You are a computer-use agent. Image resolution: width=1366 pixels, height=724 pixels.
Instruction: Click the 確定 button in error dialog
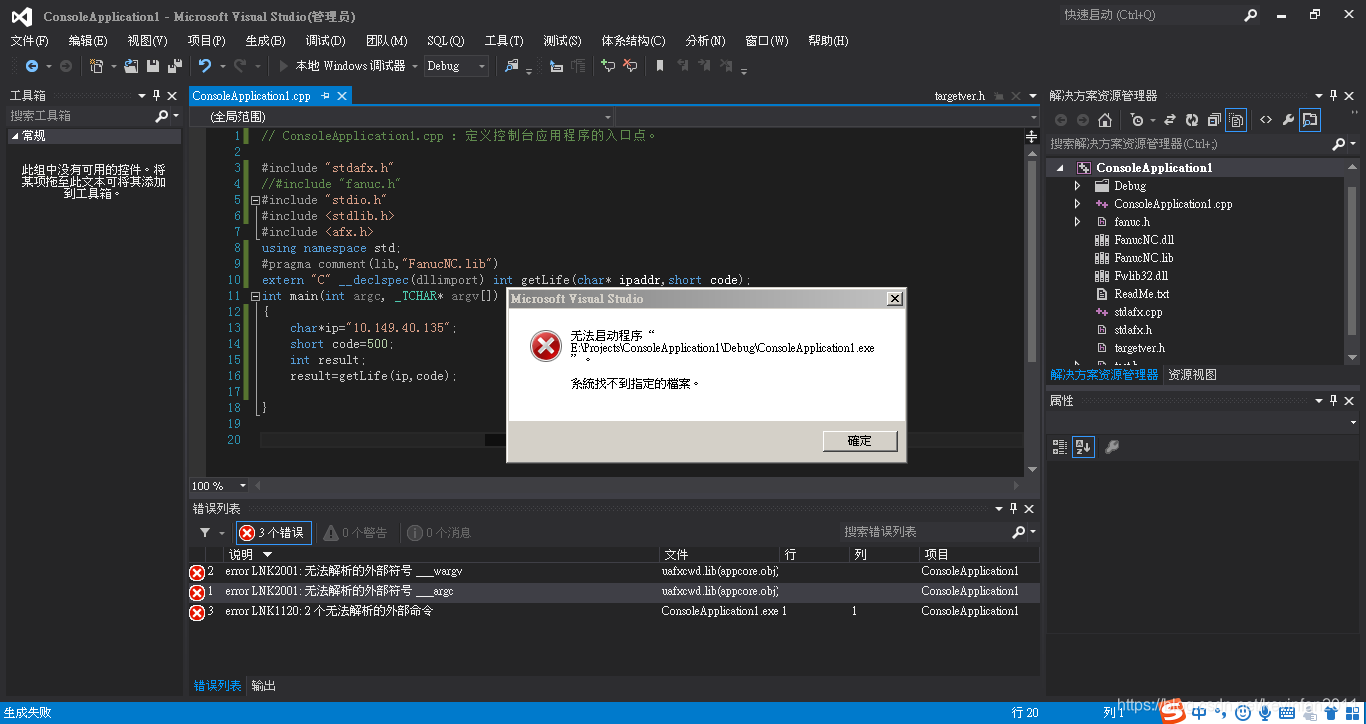(x=860, y=441)
